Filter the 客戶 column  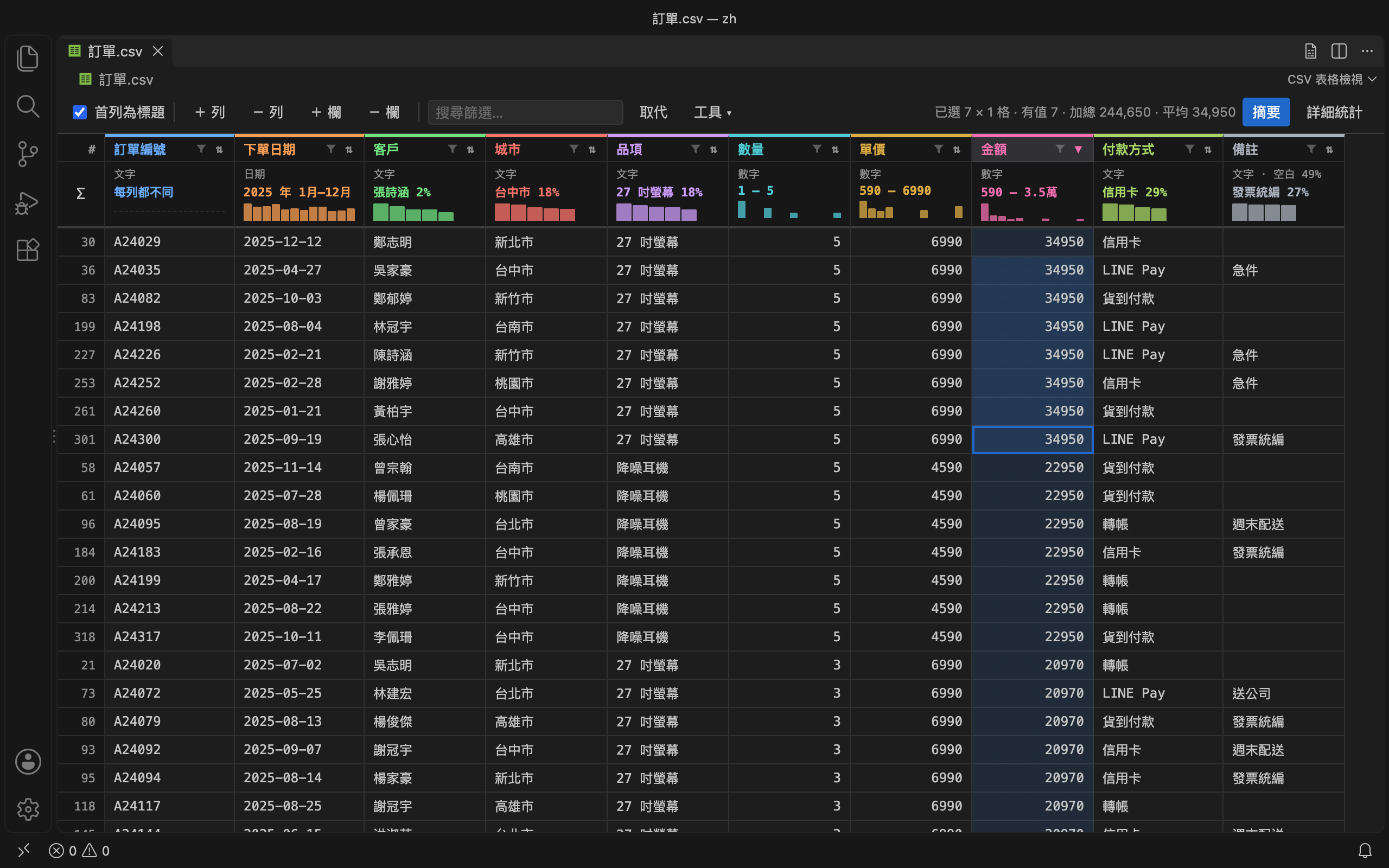coord(453,149)
